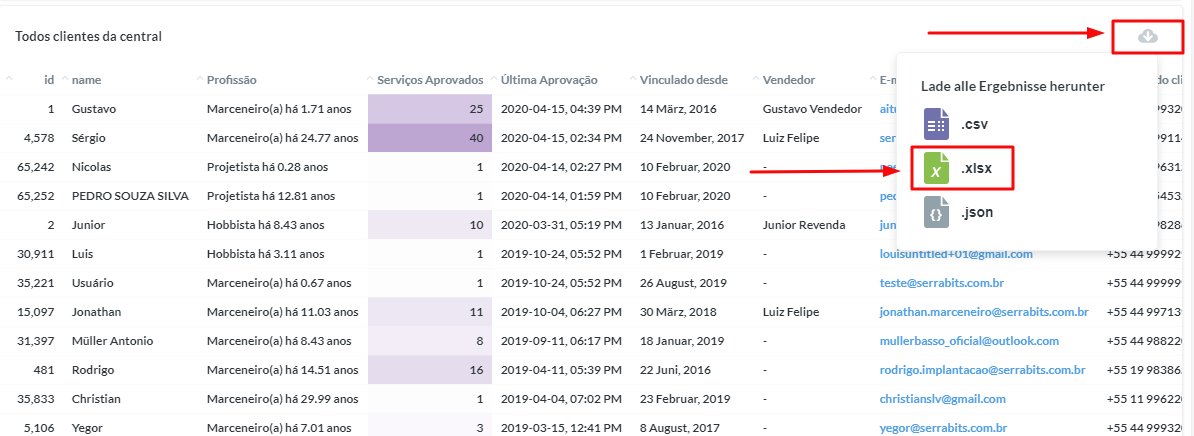This screenshot has height=436, width=1194.
Task: Sort by the id column header
Action: coord(49,80)
